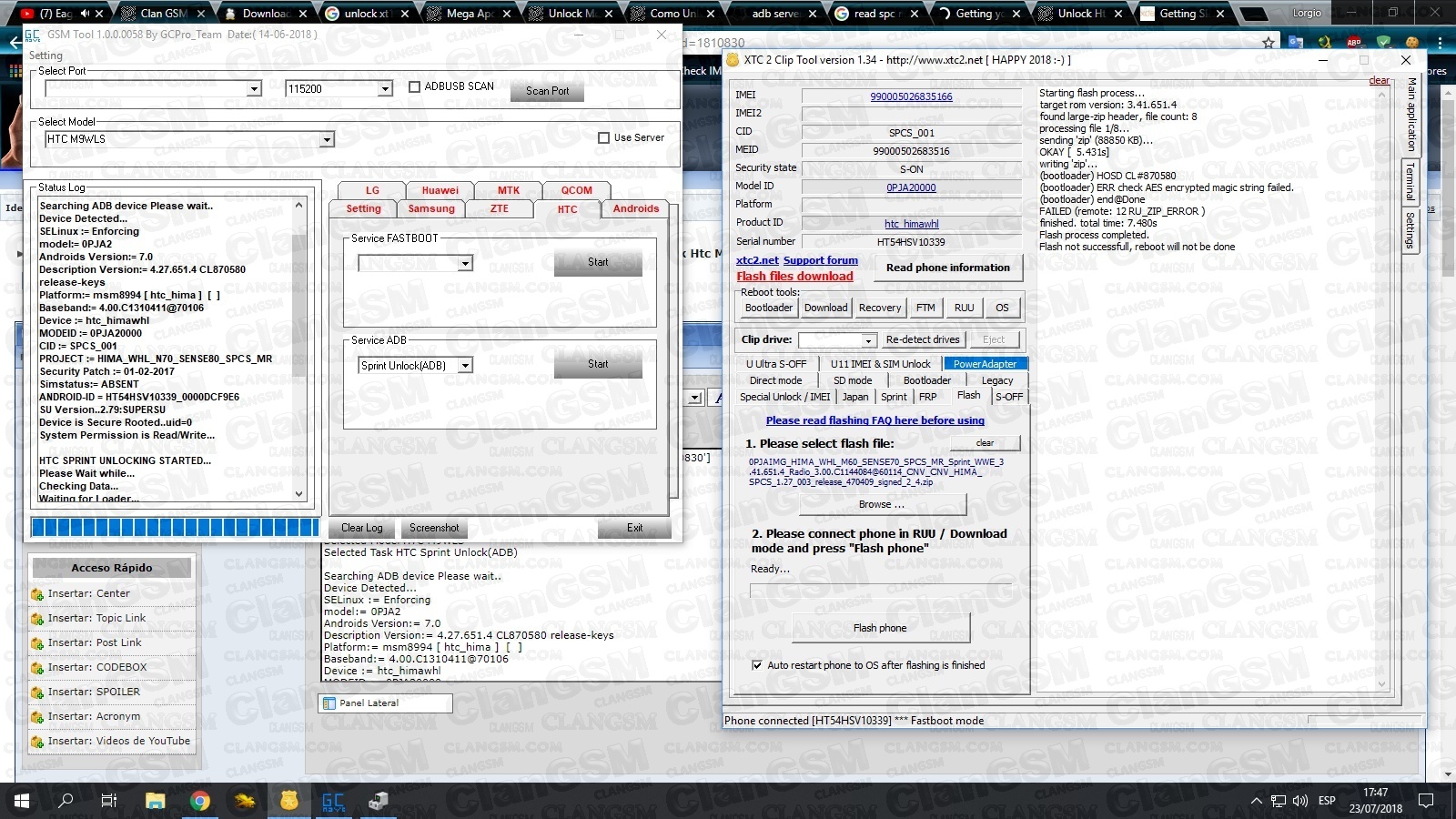
Task: Open Task View in the taskbar
Action: pyautogui.click(x=109, y=801)
